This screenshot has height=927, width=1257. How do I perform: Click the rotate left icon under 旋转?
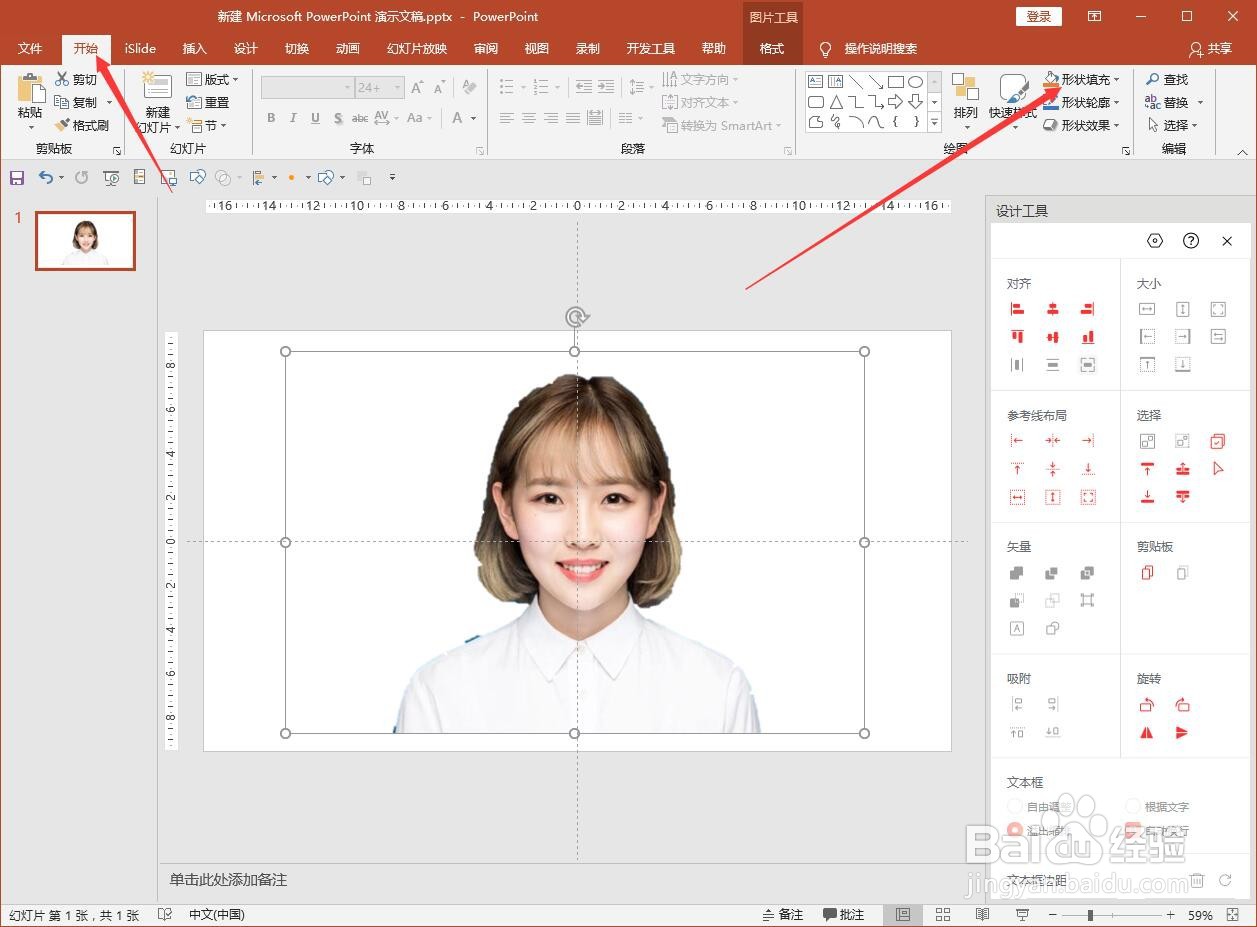[1147, 705]
